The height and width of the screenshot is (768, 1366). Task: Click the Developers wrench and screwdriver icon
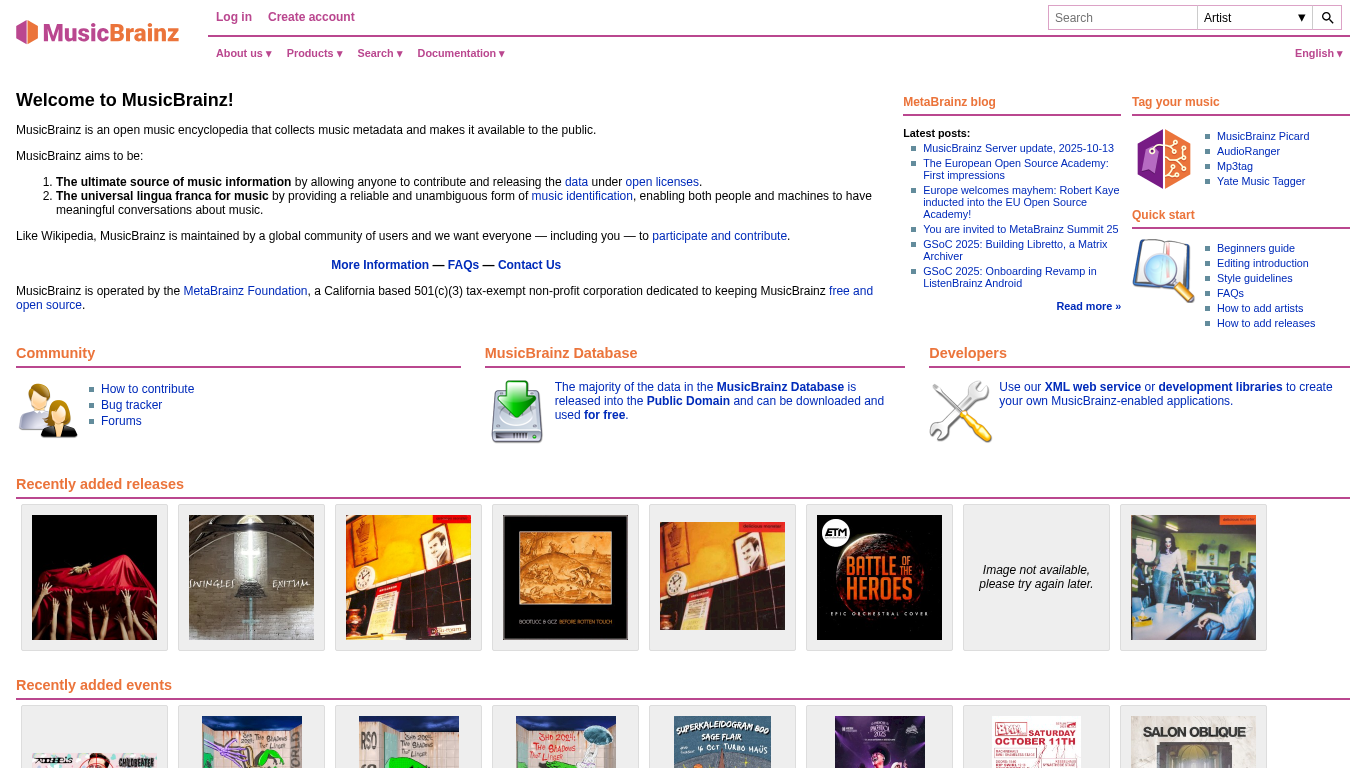point(960,411)
